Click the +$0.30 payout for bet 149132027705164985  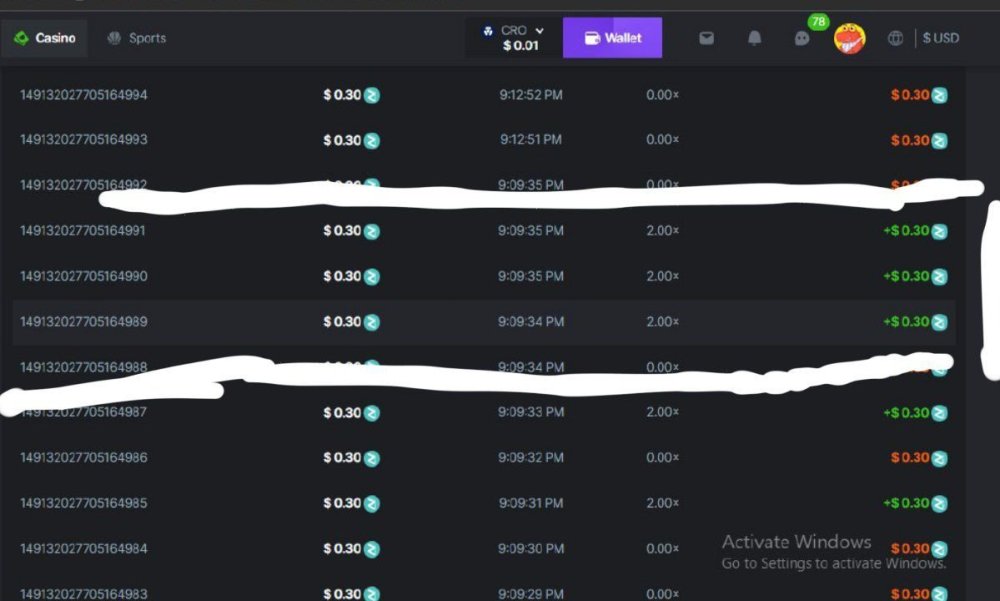pos(906,503)
